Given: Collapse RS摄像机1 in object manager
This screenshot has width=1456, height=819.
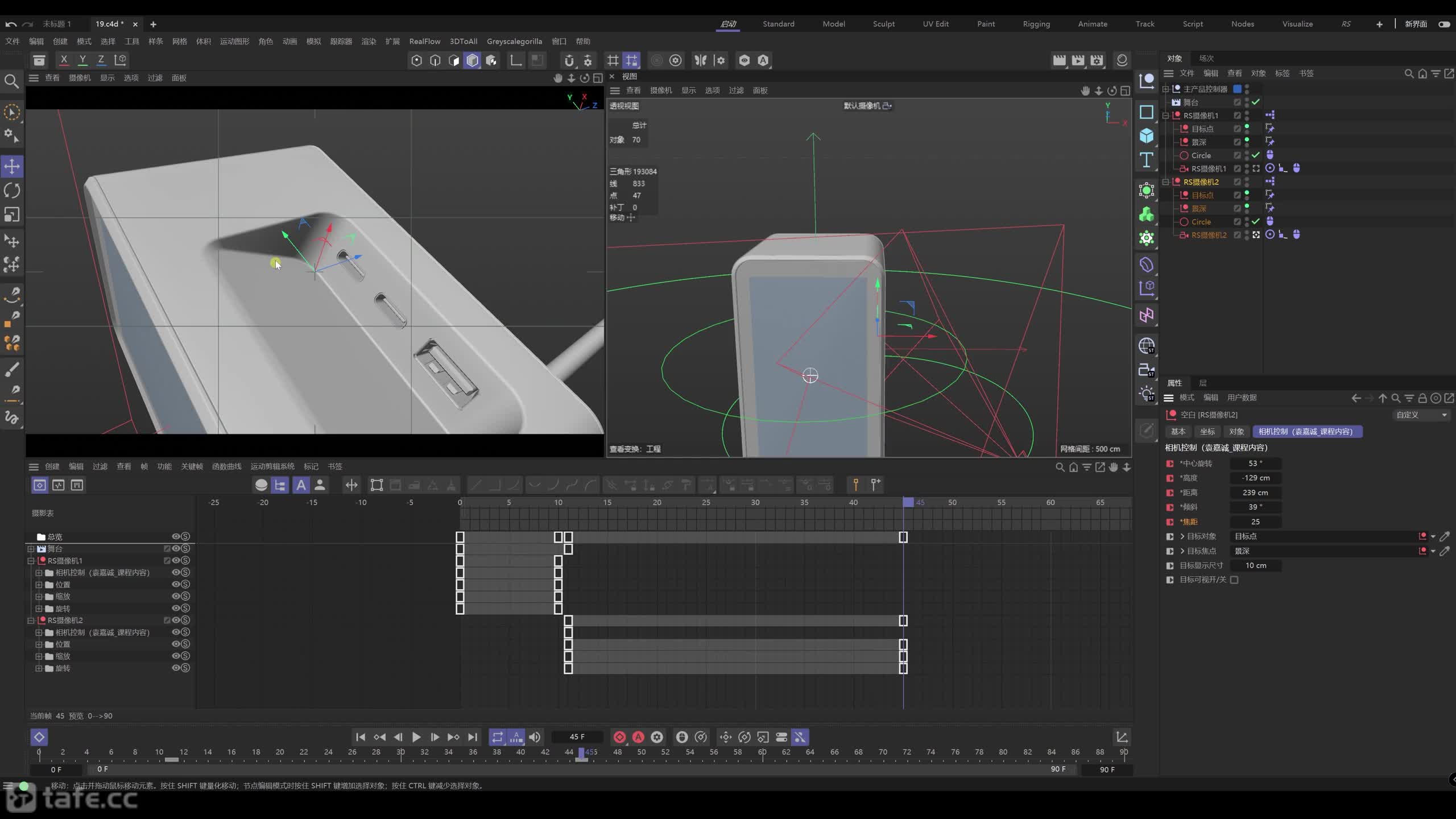Looking at the screenshot, I should point(1165,115).
